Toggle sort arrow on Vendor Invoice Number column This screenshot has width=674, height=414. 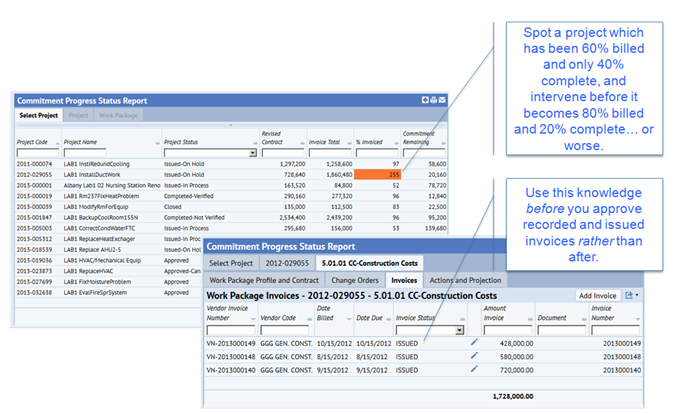tap(253, 319)
